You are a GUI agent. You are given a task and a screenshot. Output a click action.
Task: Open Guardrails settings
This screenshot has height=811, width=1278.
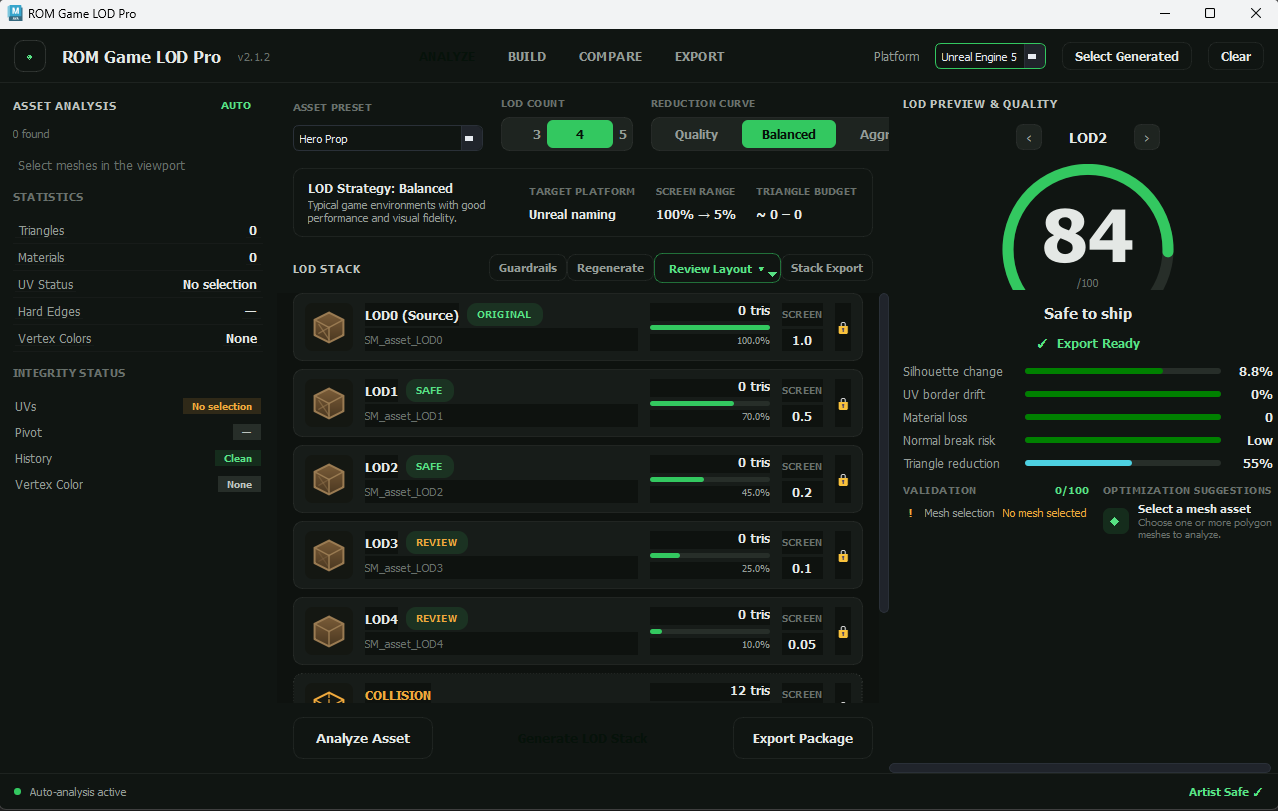tap(528, 268)
